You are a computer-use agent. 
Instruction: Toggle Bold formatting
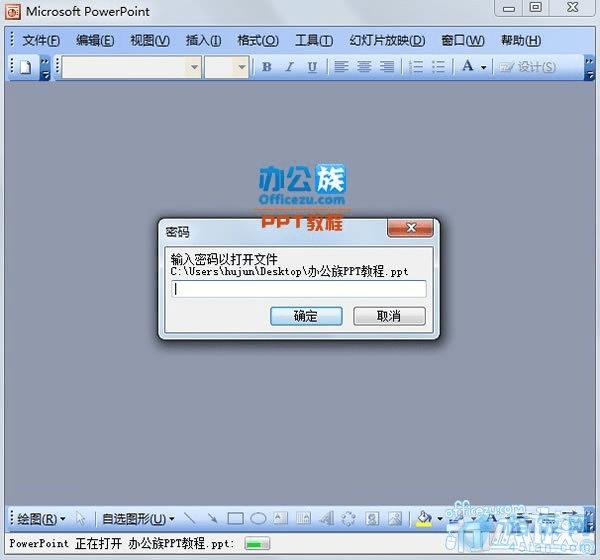click(267, 67)
